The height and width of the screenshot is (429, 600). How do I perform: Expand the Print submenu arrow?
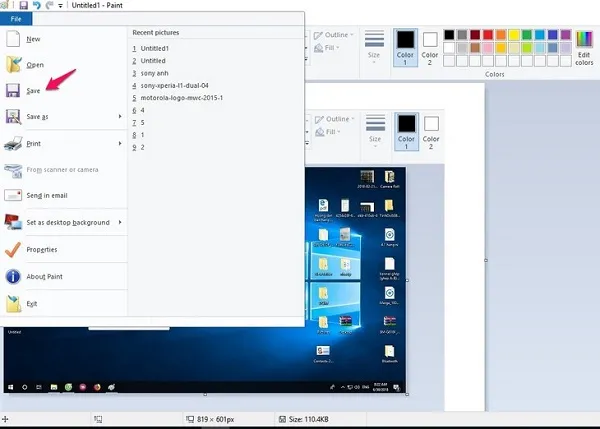coord(120,143)
